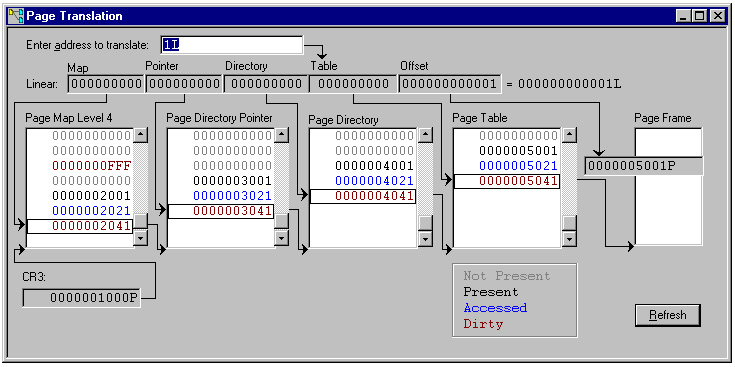Click the address to translate input field
735x367 pixels.
point(232,45)
